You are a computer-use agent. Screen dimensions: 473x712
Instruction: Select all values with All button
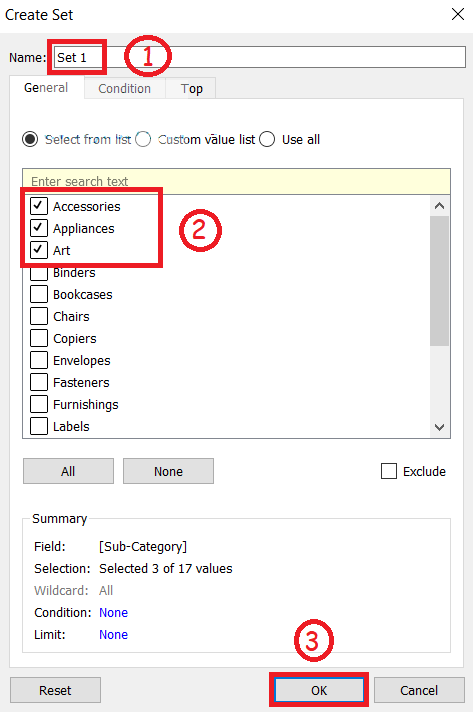click(x=68, y=471)
